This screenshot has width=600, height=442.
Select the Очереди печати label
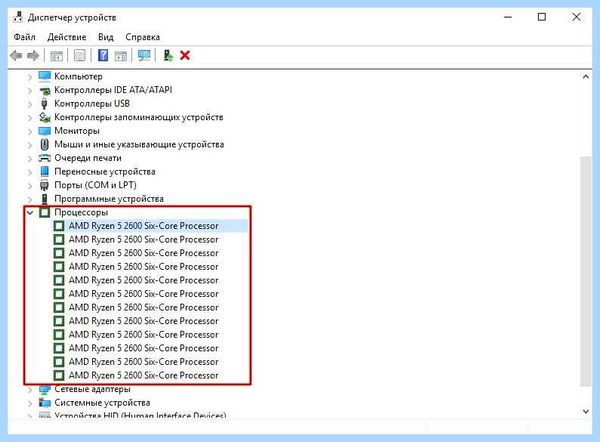pos(88,158)
